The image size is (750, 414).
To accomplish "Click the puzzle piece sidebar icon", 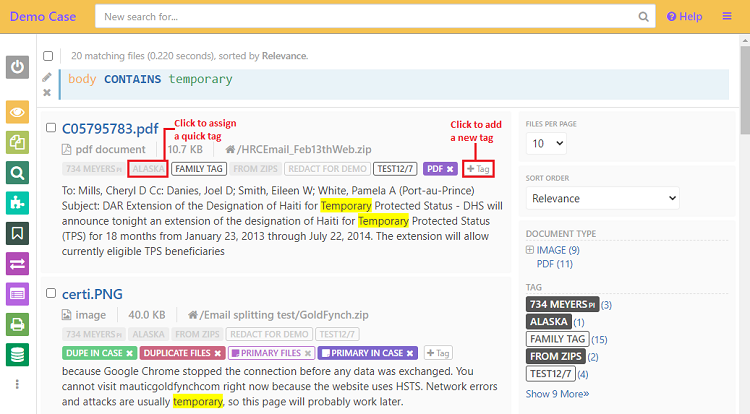I will tap(18, 203).
